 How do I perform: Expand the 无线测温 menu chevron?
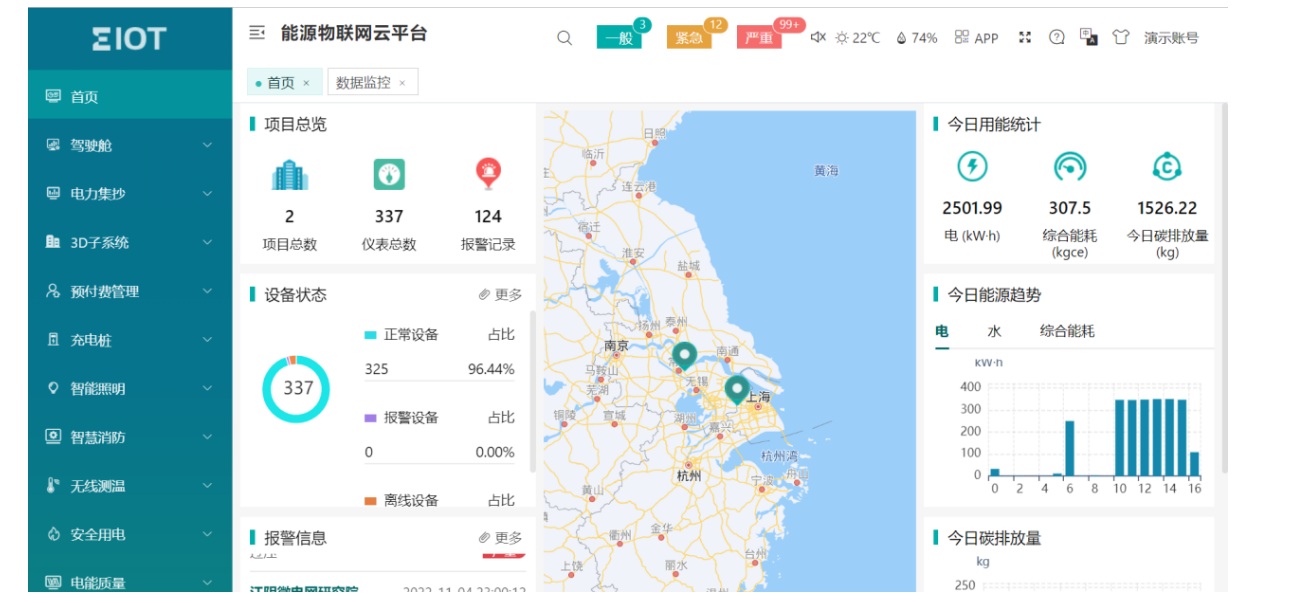click(207, 485)
